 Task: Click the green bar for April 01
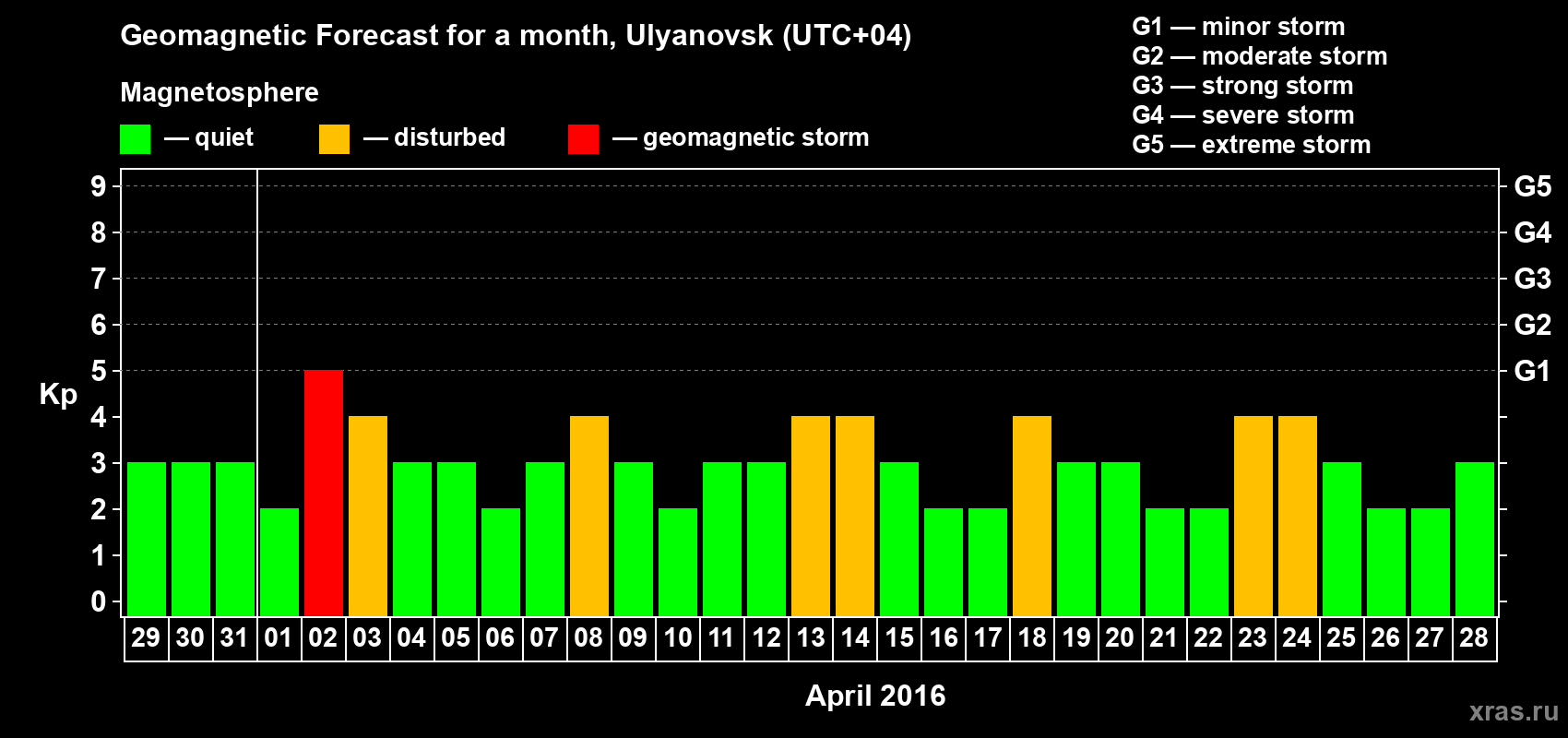279,562
